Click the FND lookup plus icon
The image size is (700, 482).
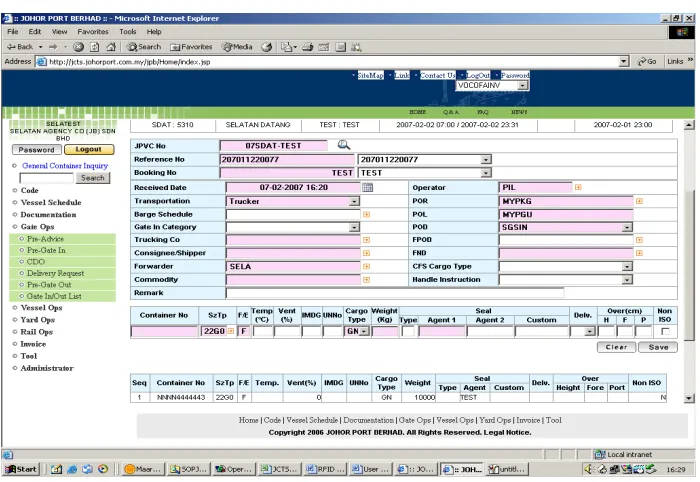639,253
